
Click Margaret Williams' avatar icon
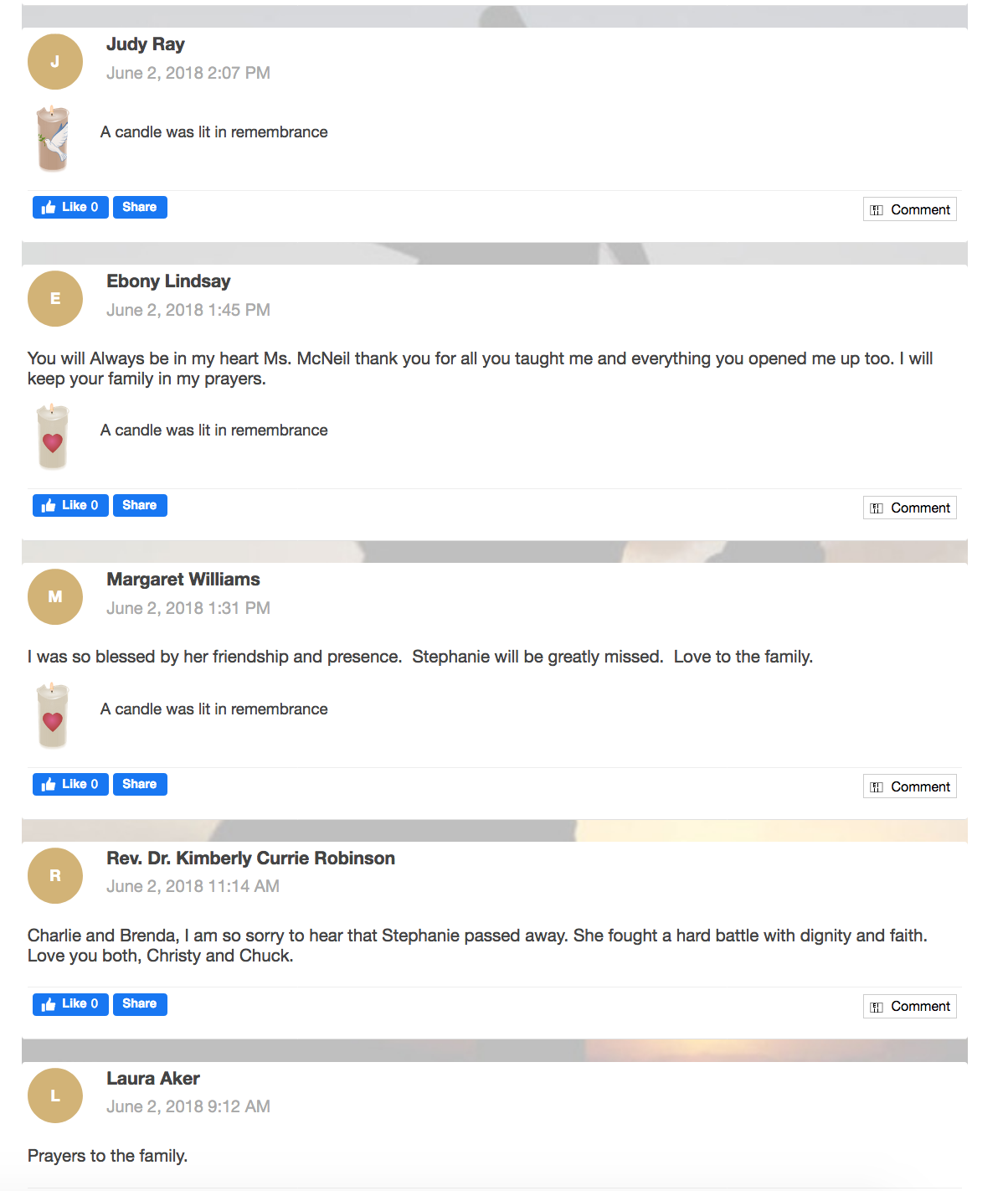pyautogui.click(x=55, y=597)
